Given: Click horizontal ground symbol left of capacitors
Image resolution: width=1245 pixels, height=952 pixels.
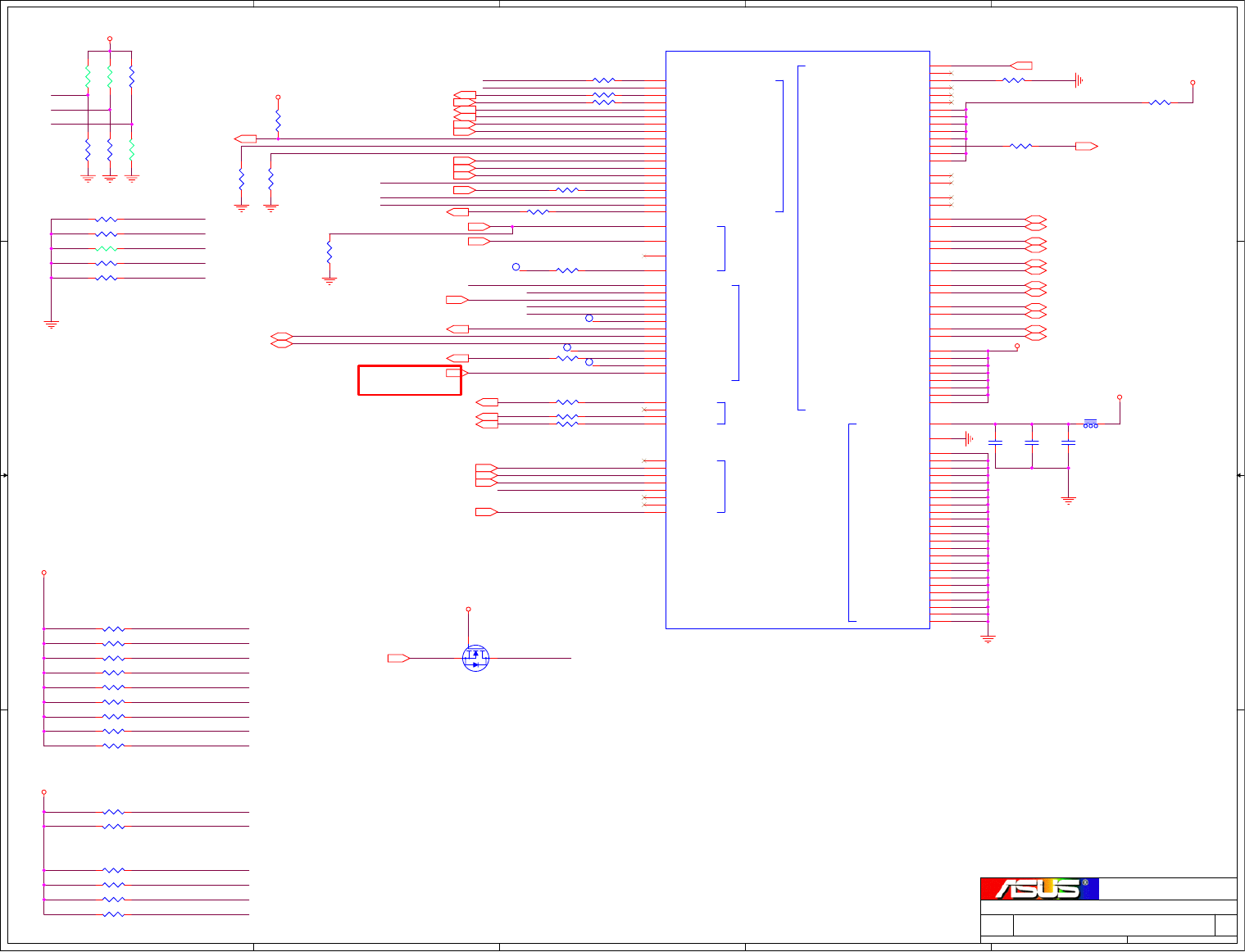Looking at the screenshot, I should tap(969, 438).
